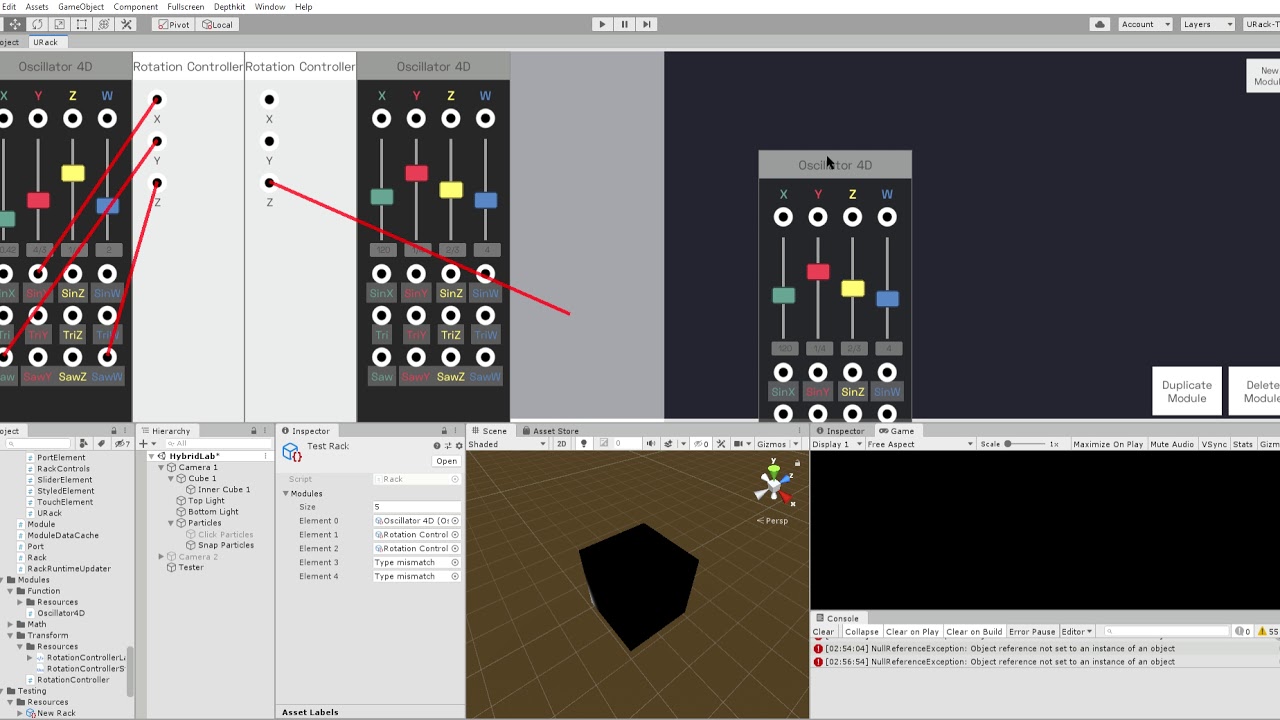This screenshot has height=720, width=1280.
Task: Select the Transform tool in toolbar
Action: click(103, 24)
